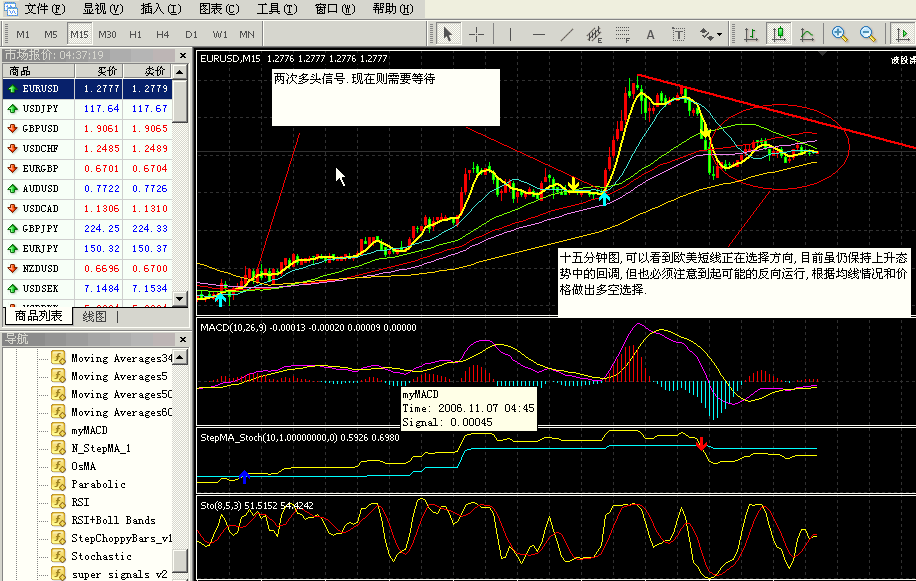
Task: Open the 帮助(H) menu
Action: pos(393,9)
